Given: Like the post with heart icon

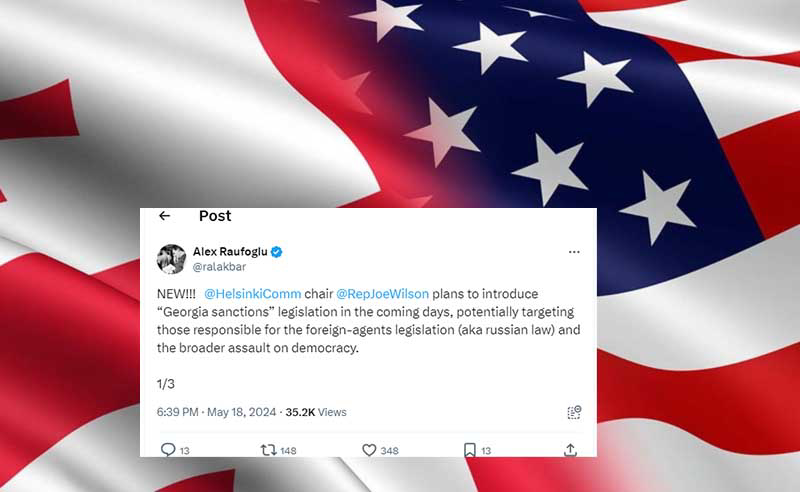Looking at the screenshot, I should tap(369, 450).
